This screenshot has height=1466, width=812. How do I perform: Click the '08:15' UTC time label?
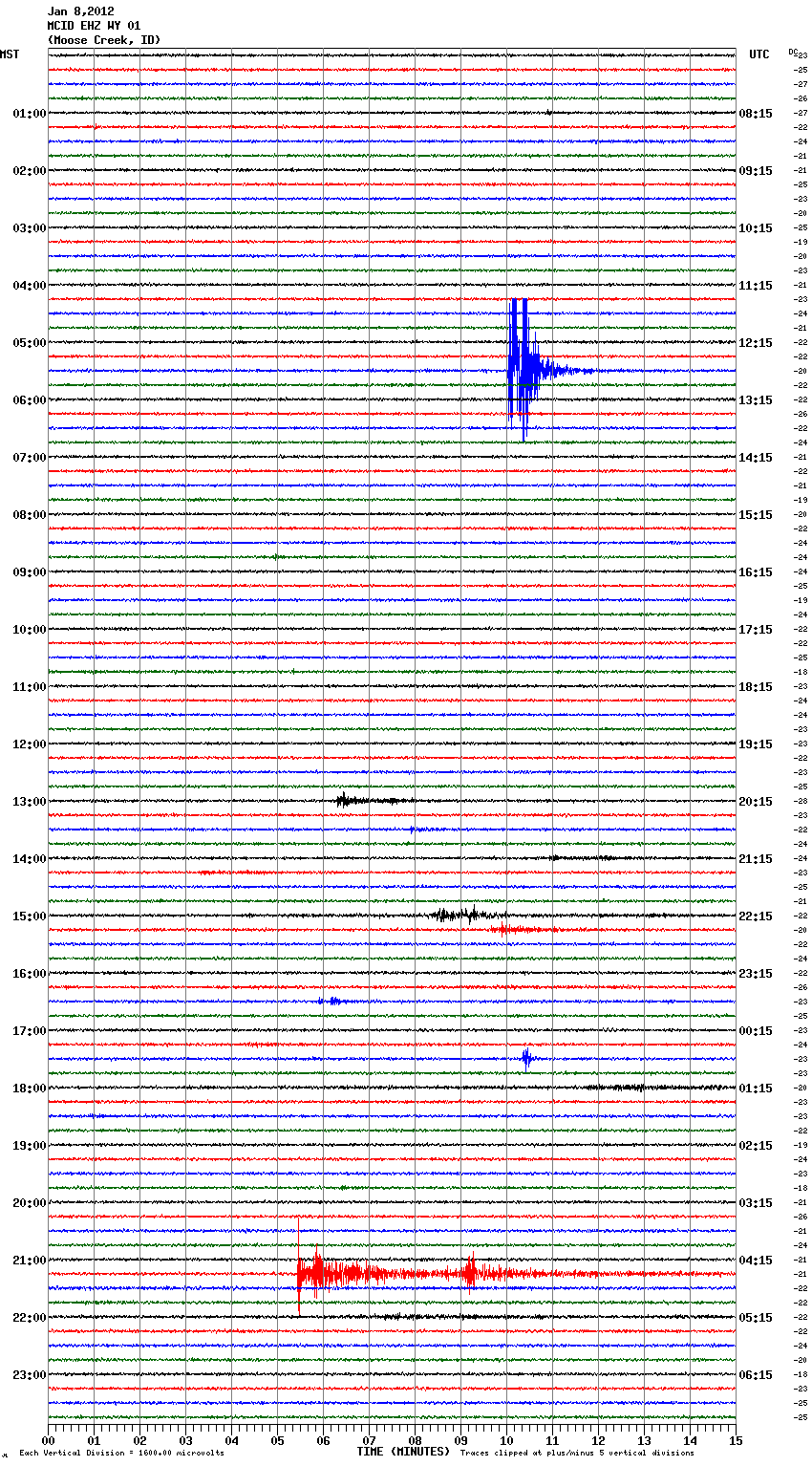coord(756,114)
